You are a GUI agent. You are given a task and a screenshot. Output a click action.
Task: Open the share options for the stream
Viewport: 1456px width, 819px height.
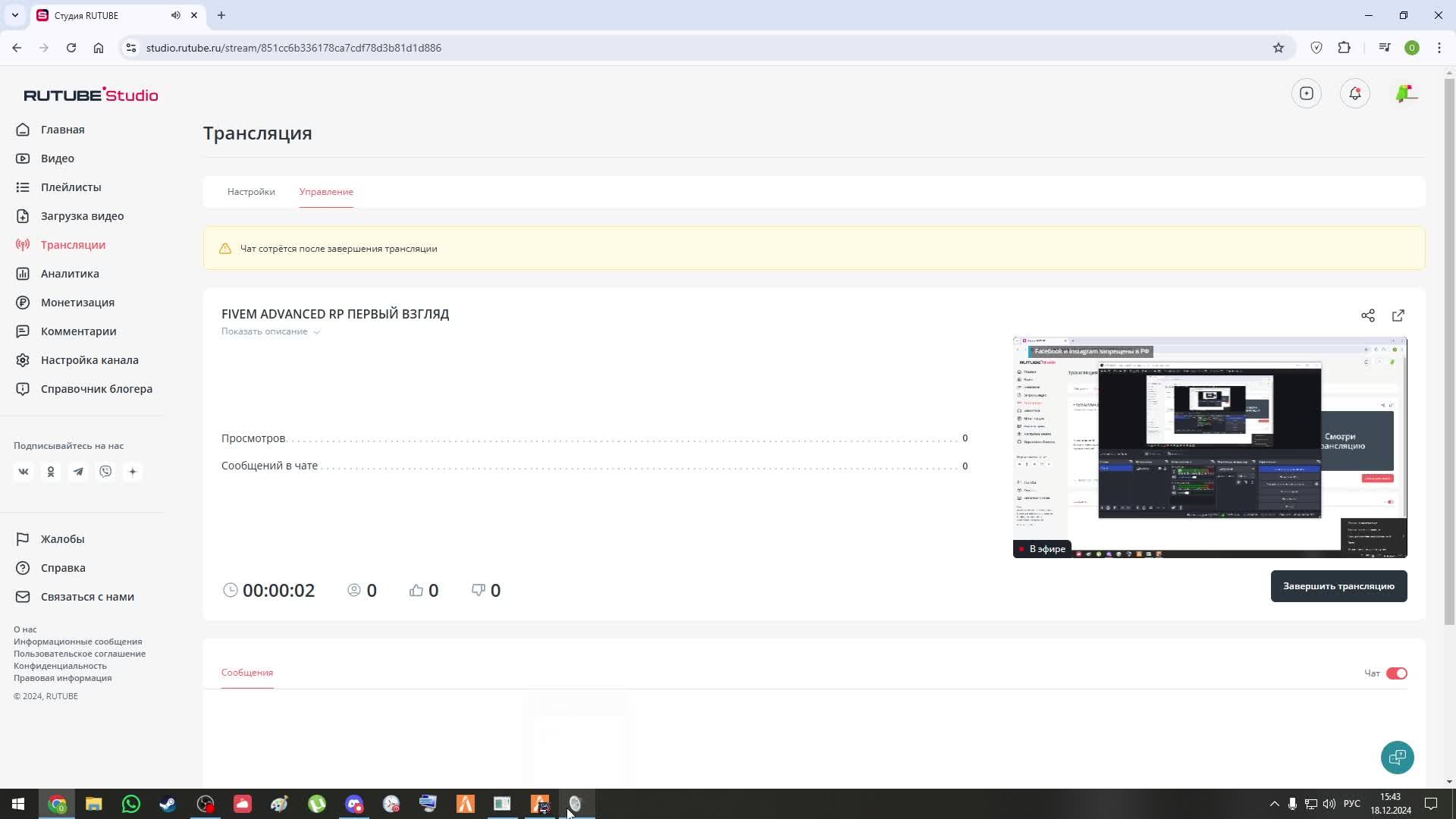point(1368,315)
